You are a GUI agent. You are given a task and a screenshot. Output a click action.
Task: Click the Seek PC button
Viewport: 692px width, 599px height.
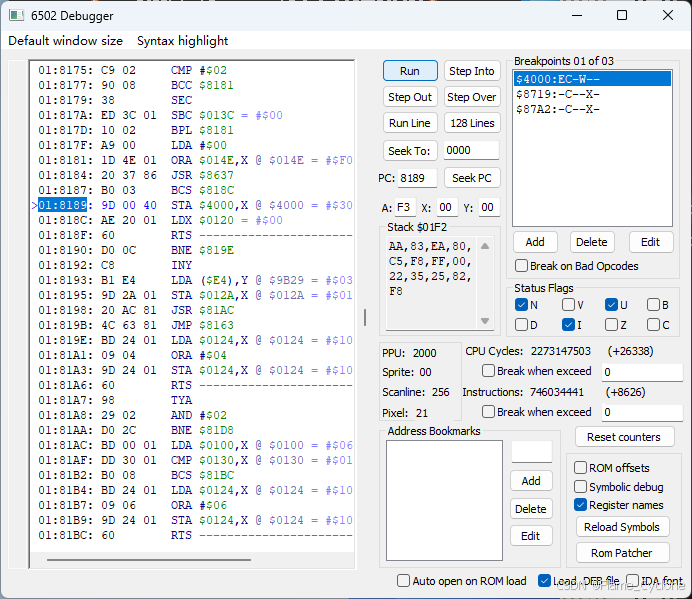(471, 178)
